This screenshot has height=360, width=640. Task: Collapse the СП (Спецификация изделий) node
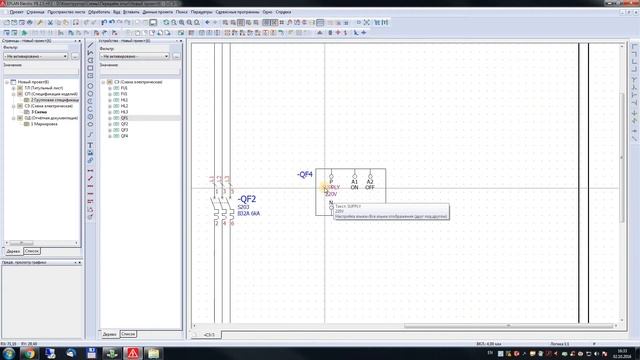[x=13, y=94]
